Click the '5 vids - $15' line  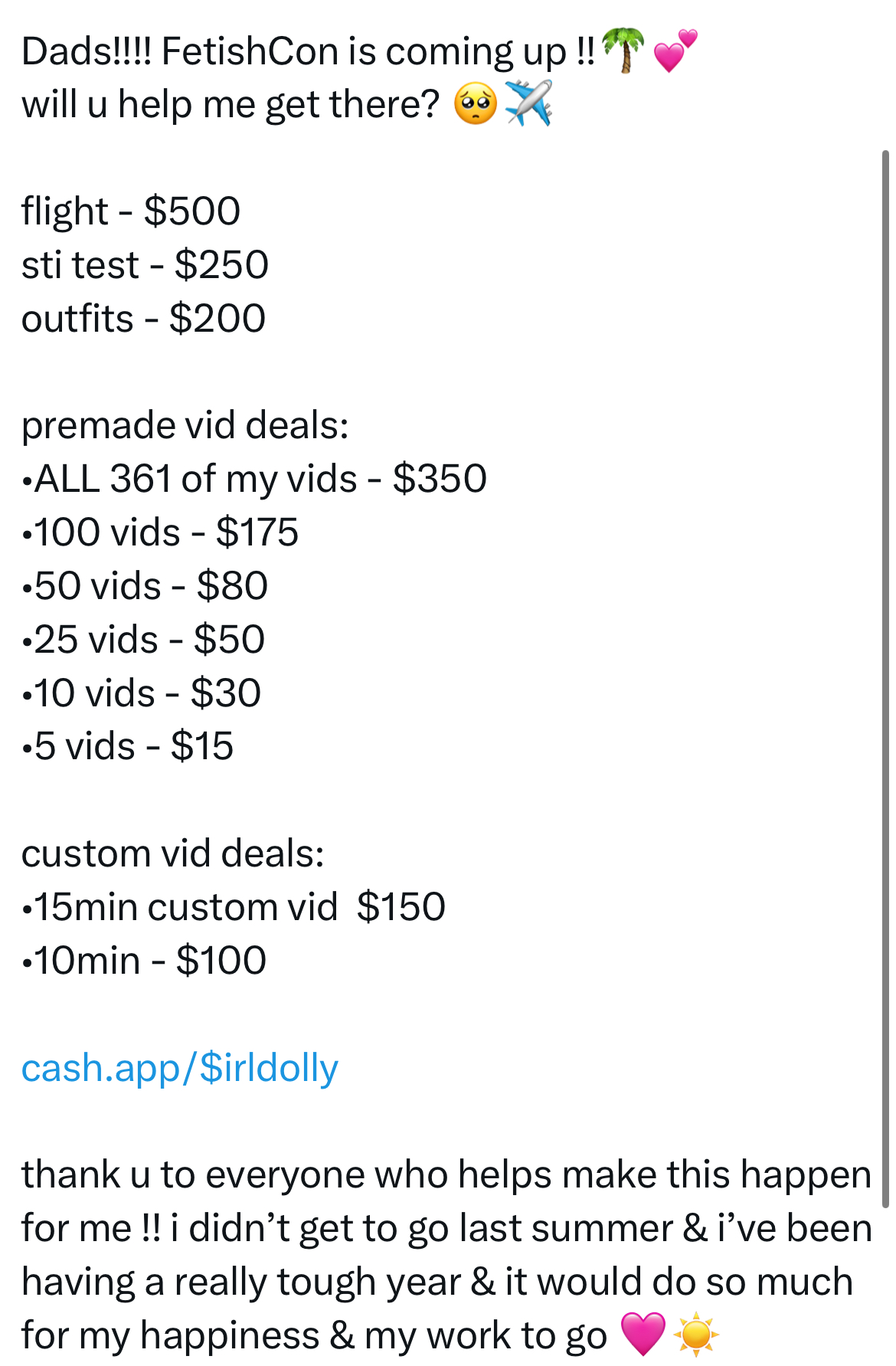tap(127, 746)
